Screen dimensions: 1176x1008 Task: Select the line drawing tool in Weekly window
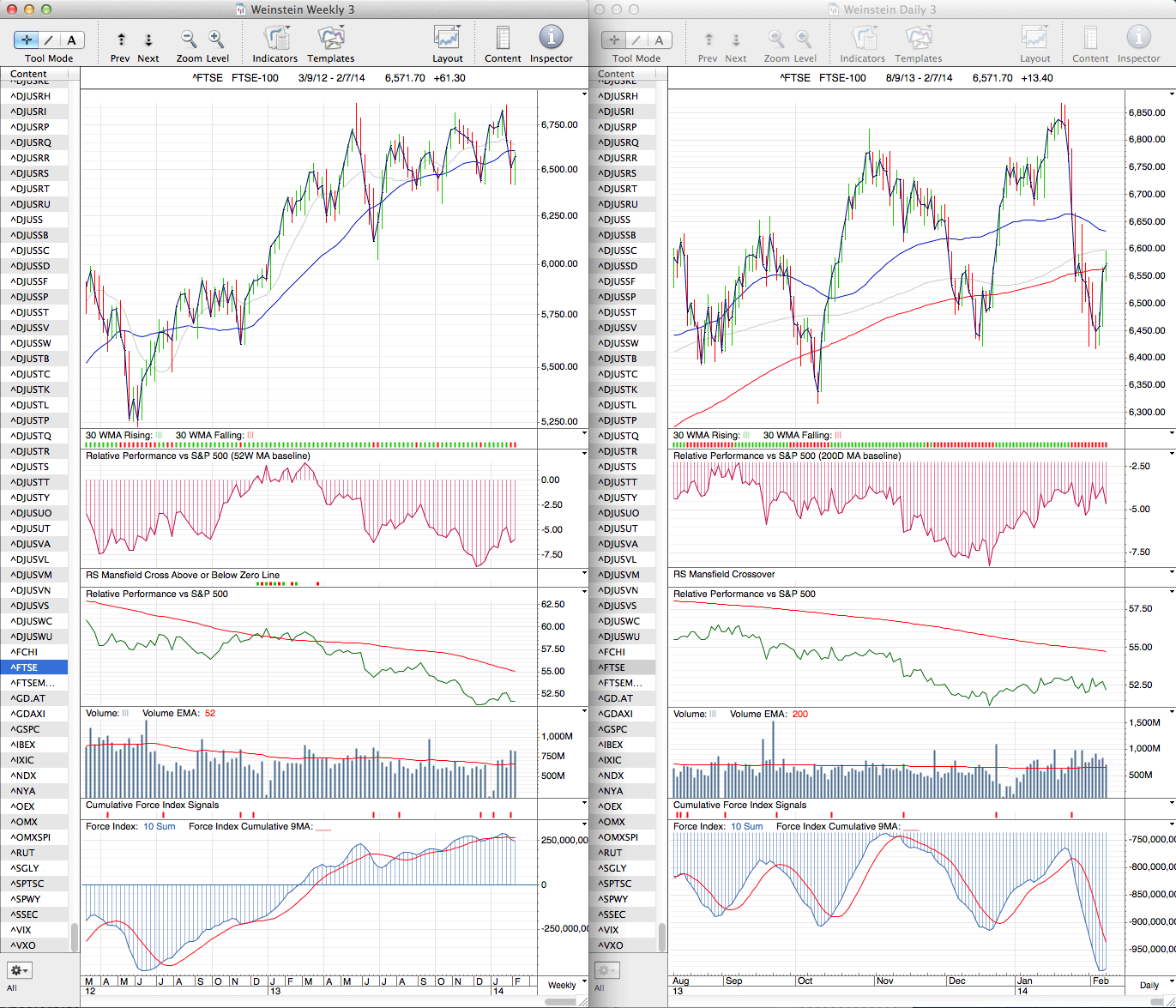[49, 39]
